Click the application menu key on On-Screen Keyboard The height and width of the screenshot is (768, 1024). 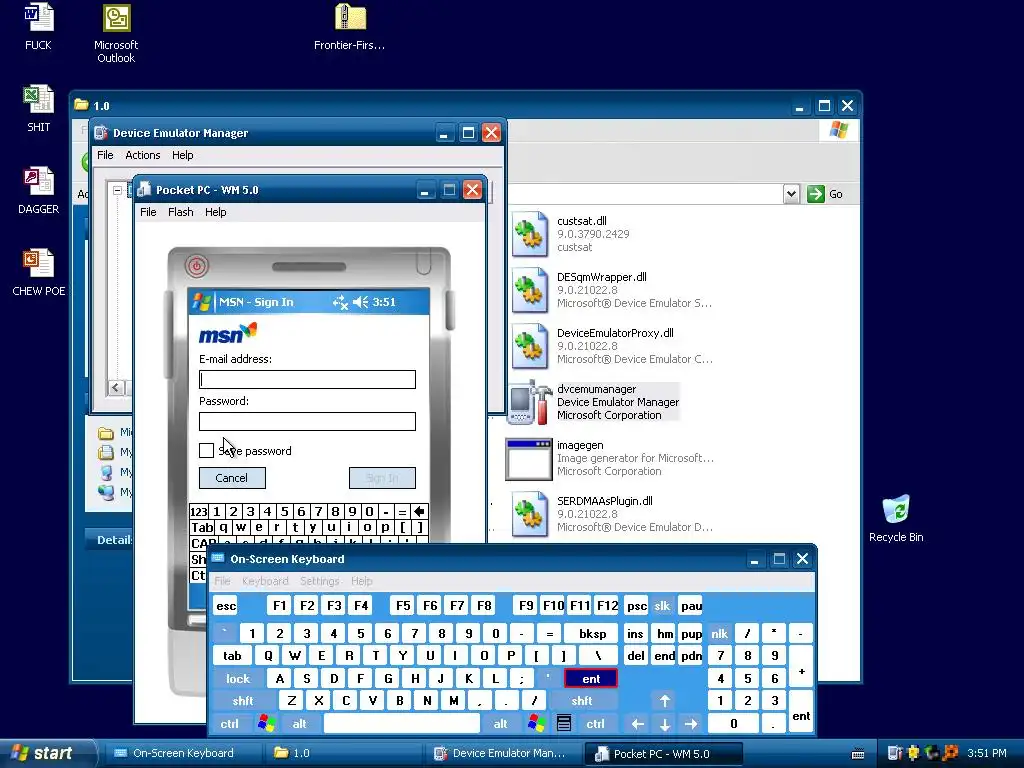[564, 724]
